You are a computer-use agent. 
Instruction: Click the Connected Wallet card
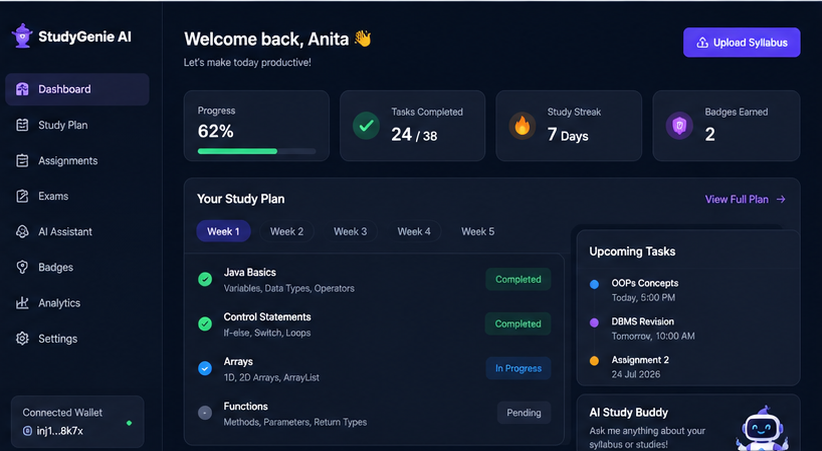click(78, 422)
